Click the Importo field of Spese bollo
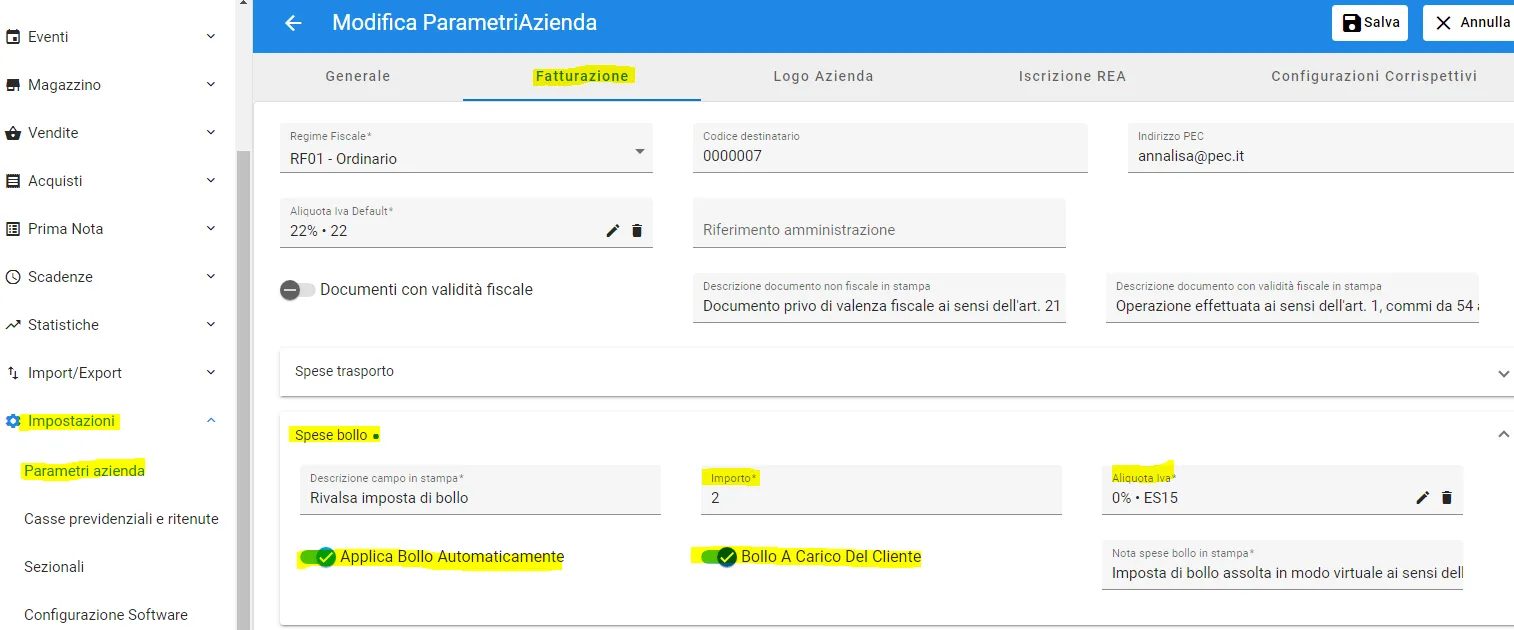The height and width of the screenshot is (630, 1514). pyautogui.click(x=881, y=490)
